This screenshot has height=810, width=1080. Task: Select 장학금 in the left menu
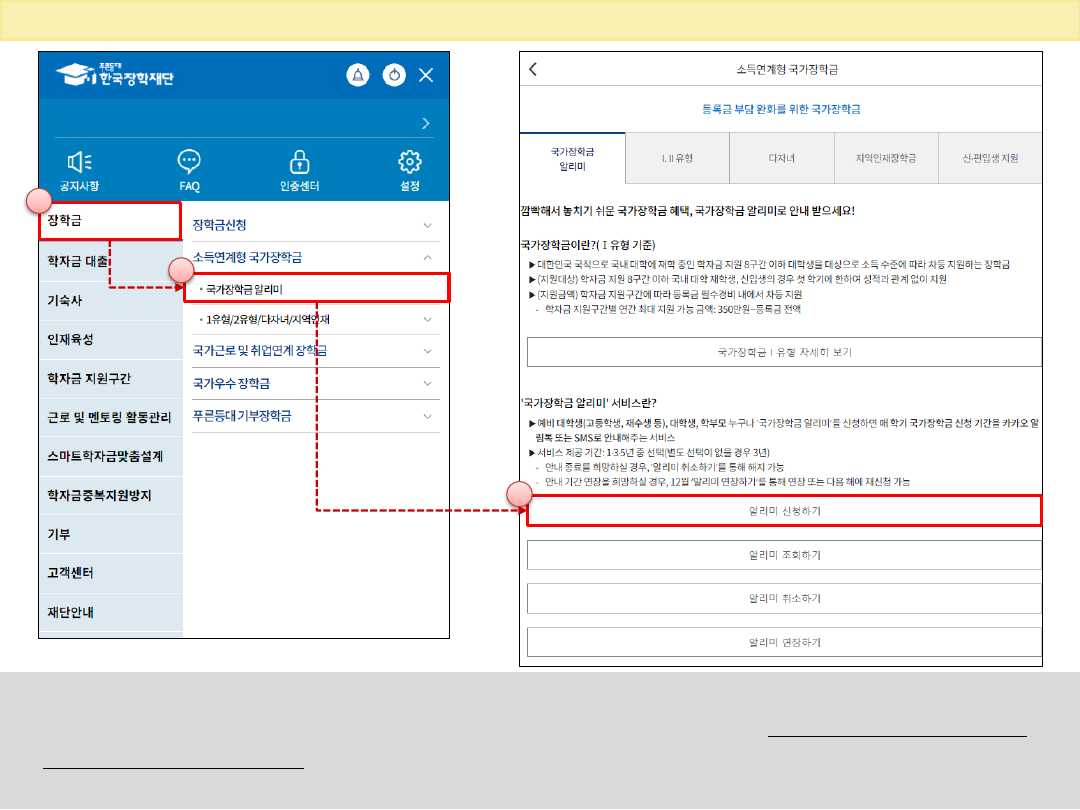click(110, 221)
